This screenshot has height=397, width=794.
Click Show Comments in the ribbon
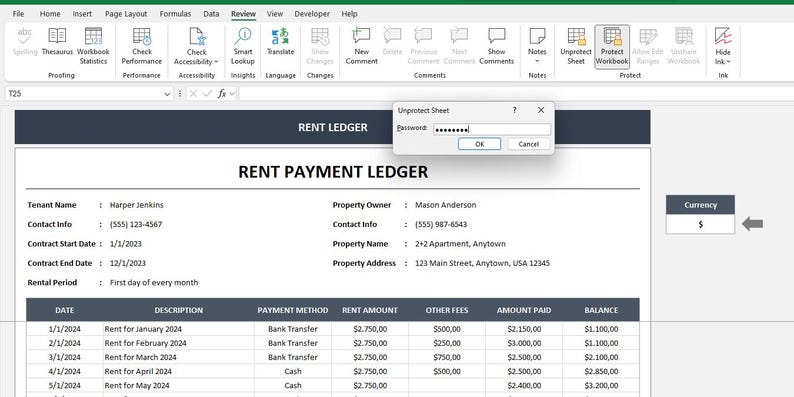click(x=497, y=47)
